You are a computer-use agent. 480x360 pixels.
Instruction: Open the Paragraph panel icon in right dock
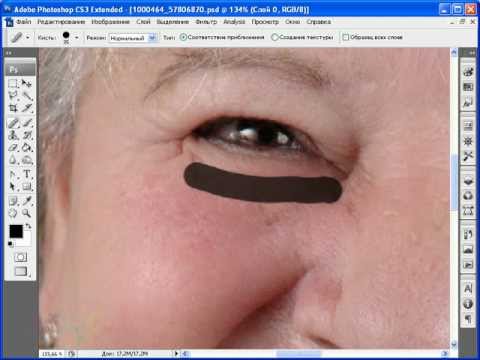tap(468, 319)
